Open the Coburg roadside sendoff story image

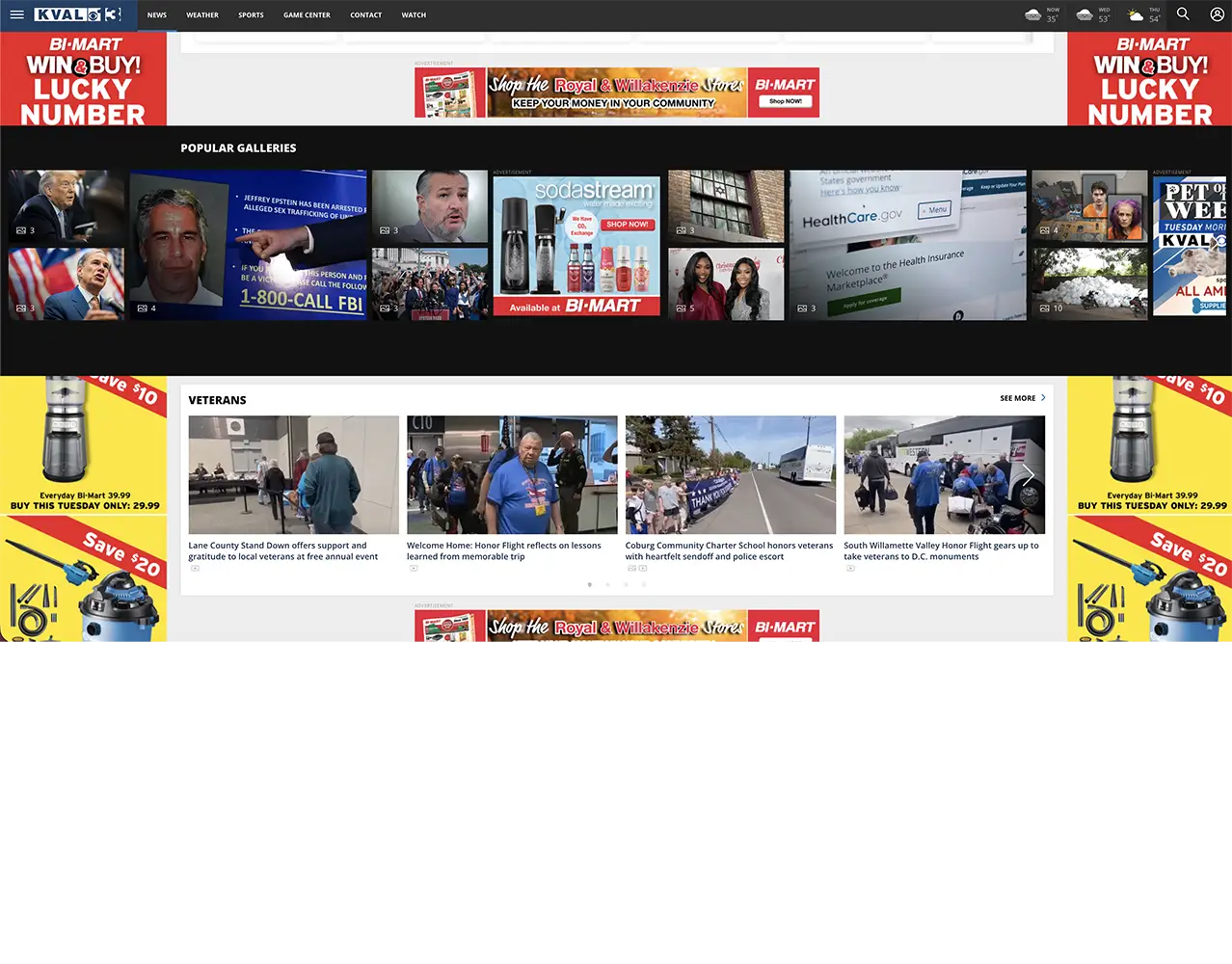point(731,474)
